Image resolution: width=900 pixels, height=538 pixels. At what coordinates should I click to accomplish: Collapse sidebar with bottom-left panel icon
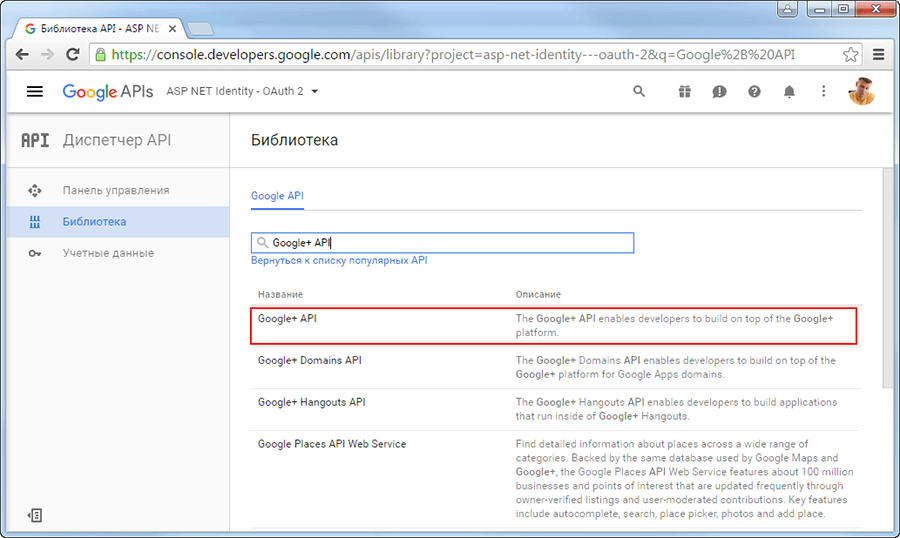pyautogui.click(x=35, y=515)
